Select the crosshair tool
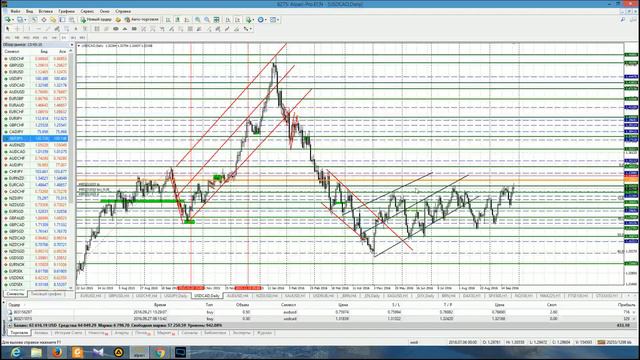 pyautogui.click(x=18, y=29)
